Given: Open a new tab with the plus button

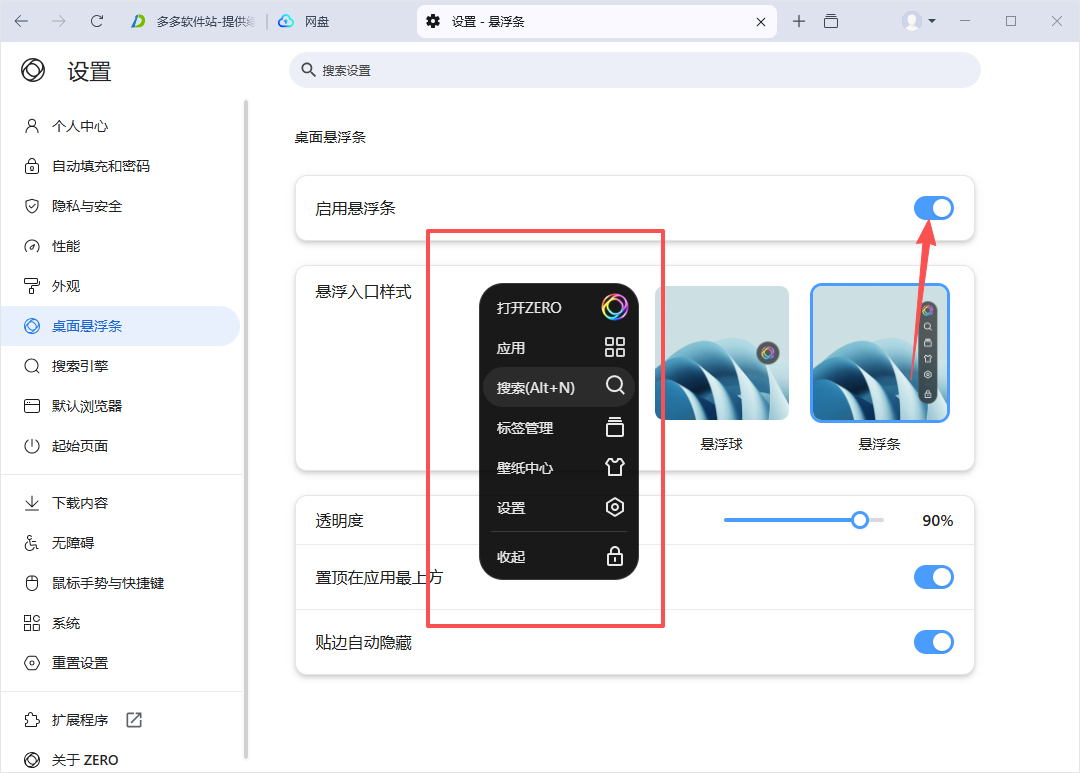Looking at the screenshot, I should coord(798,21).
